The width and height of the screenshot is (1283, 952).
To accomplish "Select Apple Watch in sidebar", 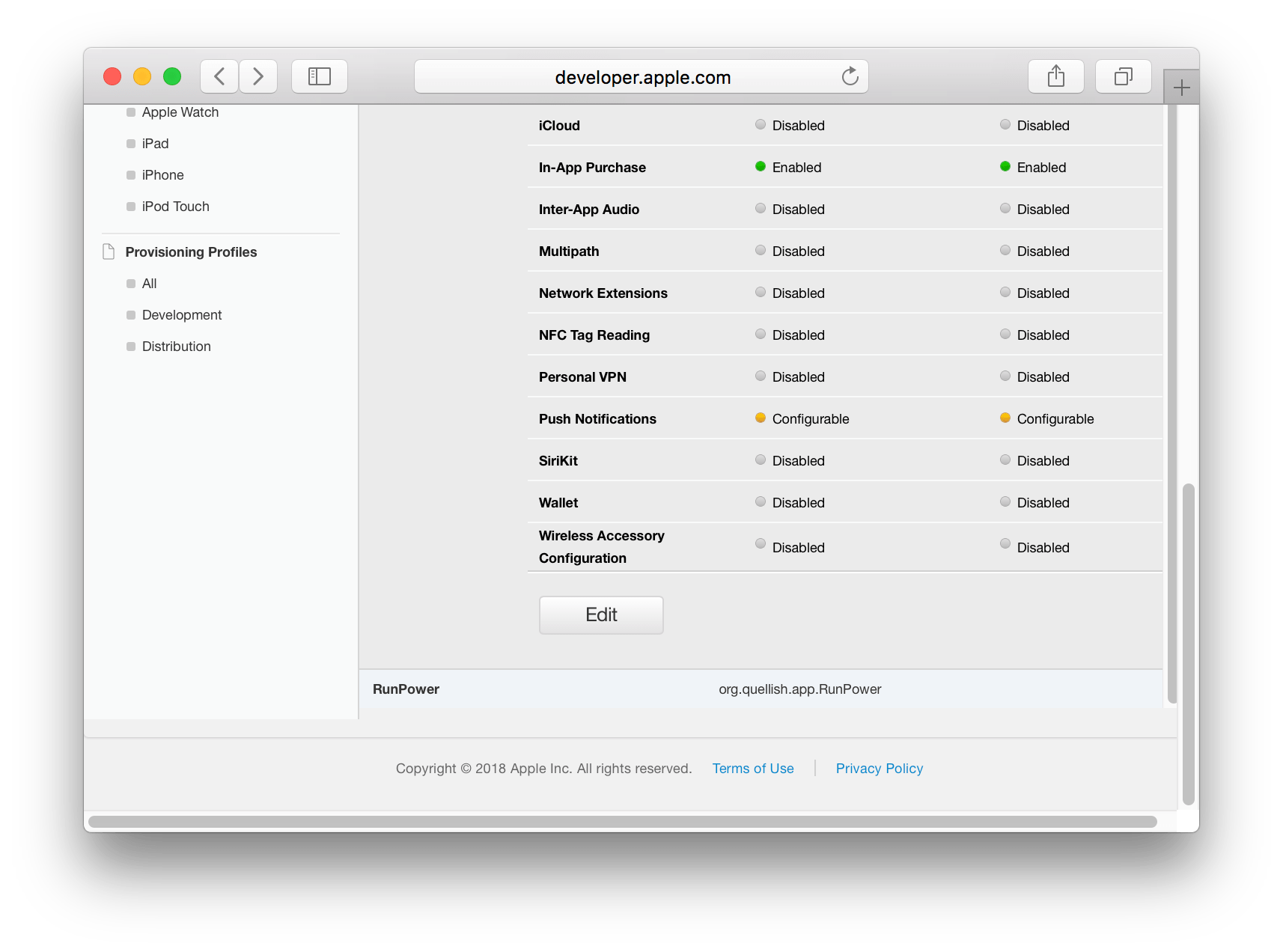I will pyautogui.click(x=180, y=112).
